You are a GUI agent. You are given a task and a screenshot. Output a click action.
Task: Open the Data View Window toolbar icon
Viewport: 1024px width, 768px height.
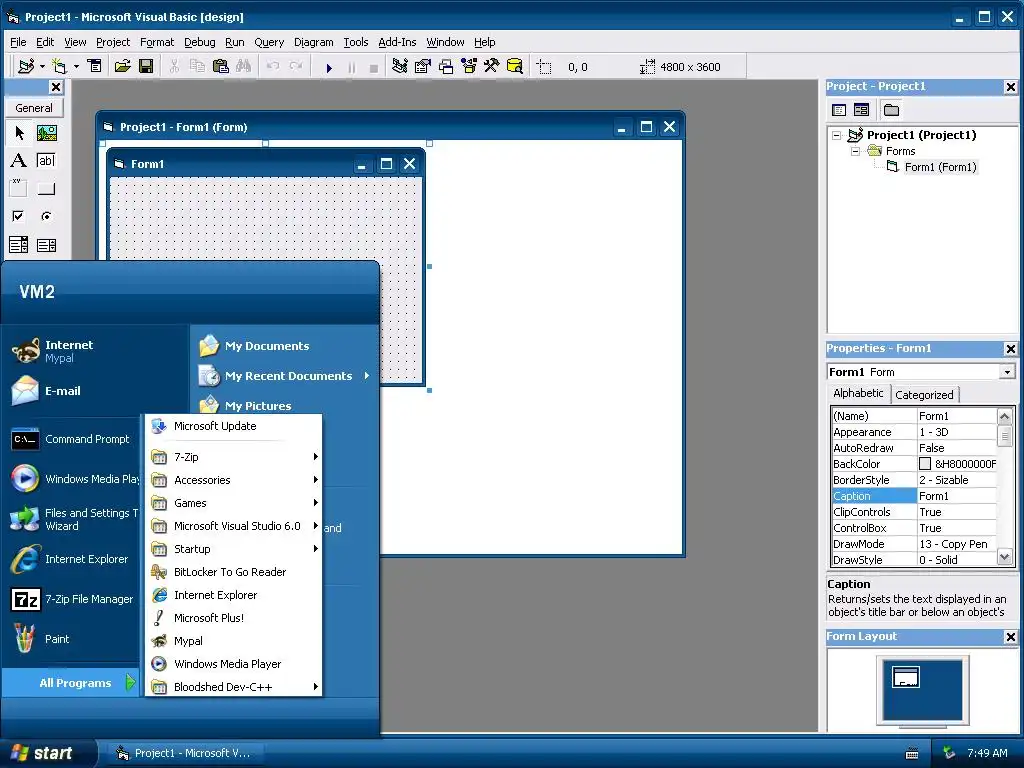(x=515, y=67)
